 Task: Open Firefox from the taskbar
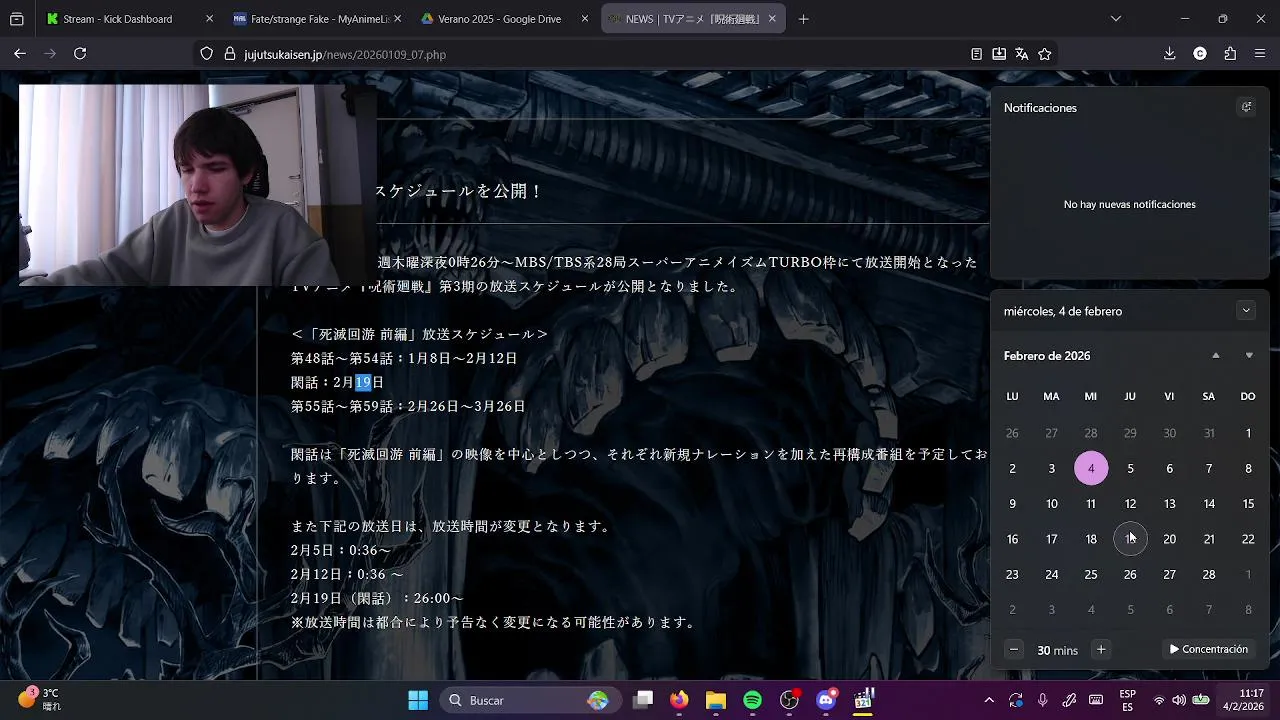coord(679,700)
